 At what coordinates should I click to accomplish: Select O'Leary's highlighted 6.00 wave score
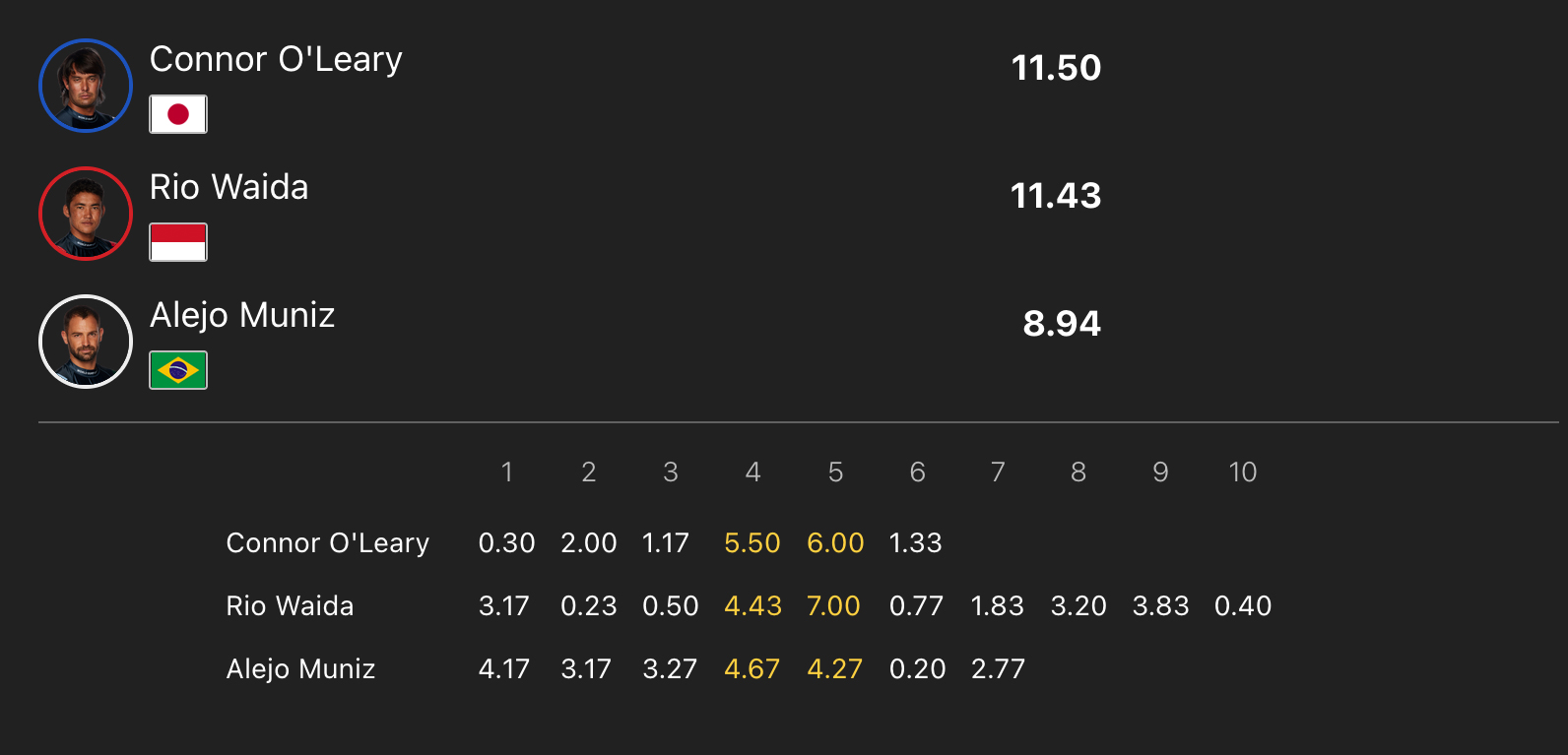835,543
